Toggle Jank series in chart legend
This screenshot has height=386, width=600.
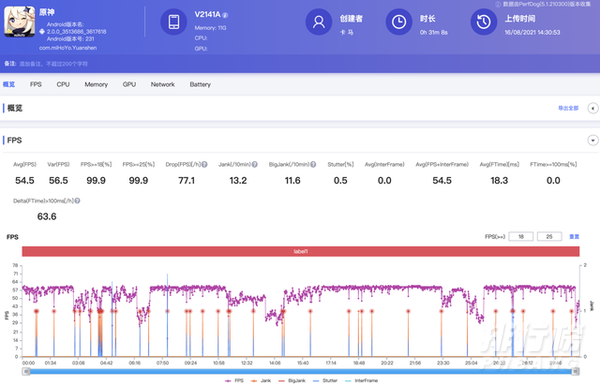click(261, 381)
